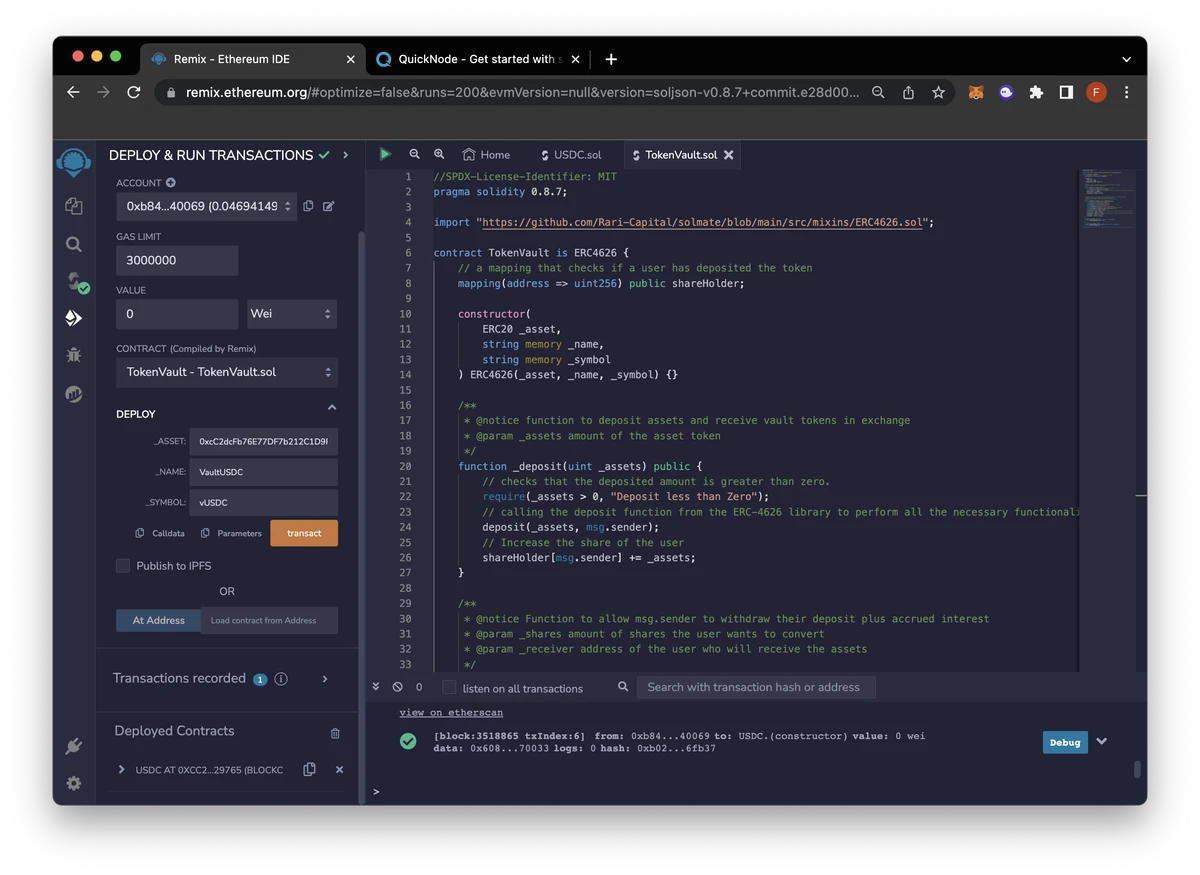Viewport: 1200px width, 875px height.
Task: Click the green Run script play icon
Action: pos(385,154)
